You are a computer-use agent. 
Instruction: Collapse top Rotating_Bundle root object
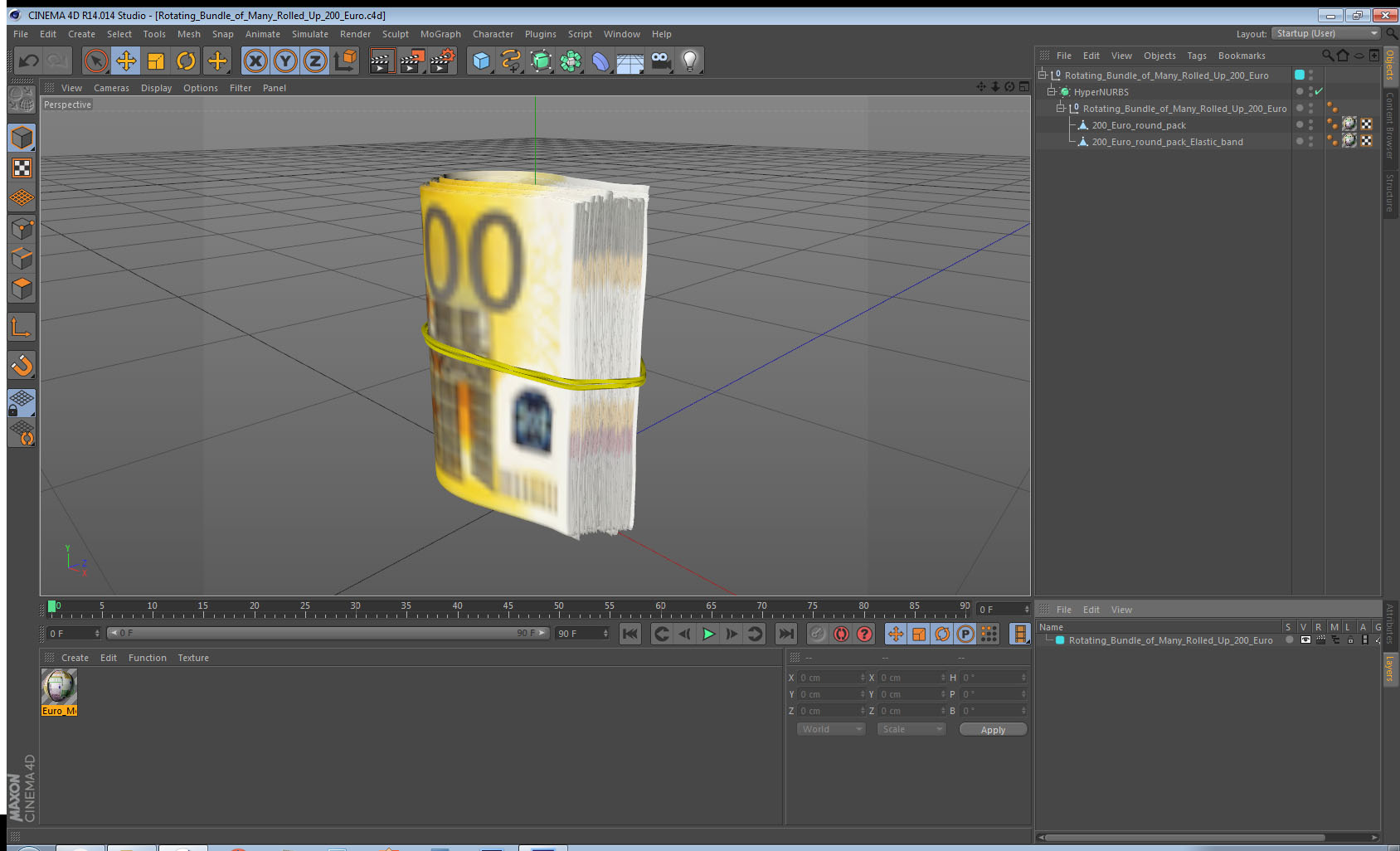[1043, 75]
